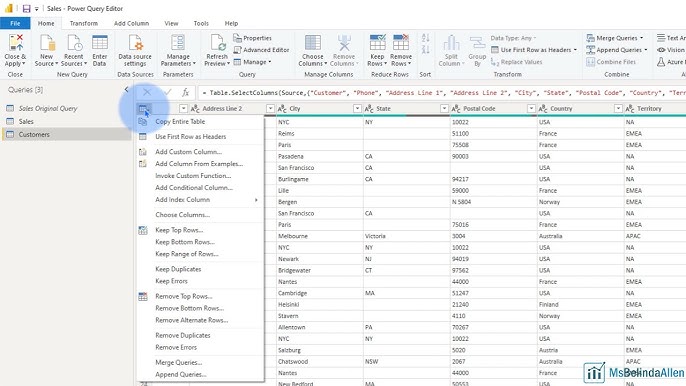The width and height of the screenshot is (686, 386).
Task: Click Use First Row as Headers button
Action: [x=534, y=50]
